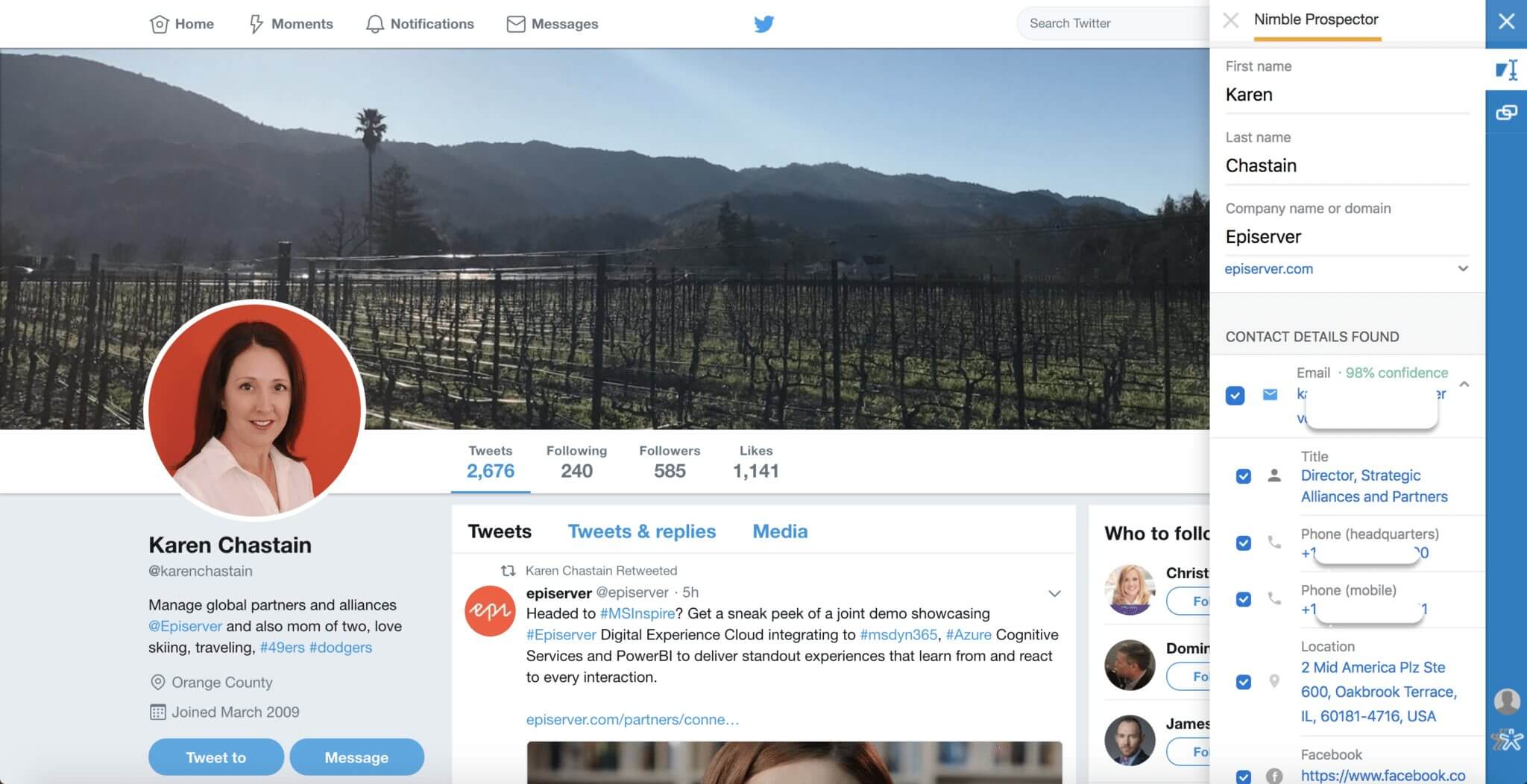
Task: Click the First name field containing Karen
Action: [1346, 95]
